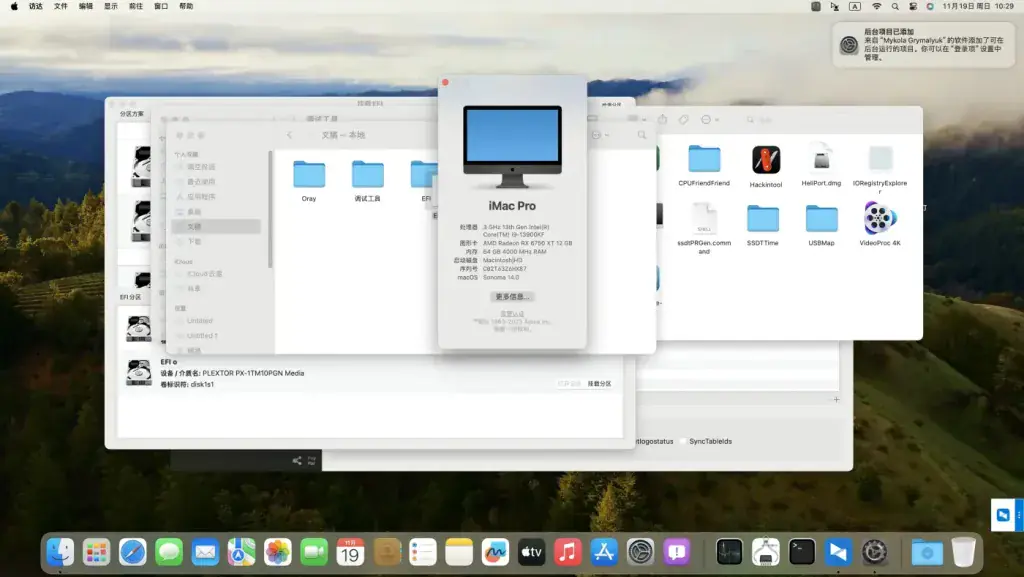
Task: Open the 前往 menu
Action: click(136, 6)
